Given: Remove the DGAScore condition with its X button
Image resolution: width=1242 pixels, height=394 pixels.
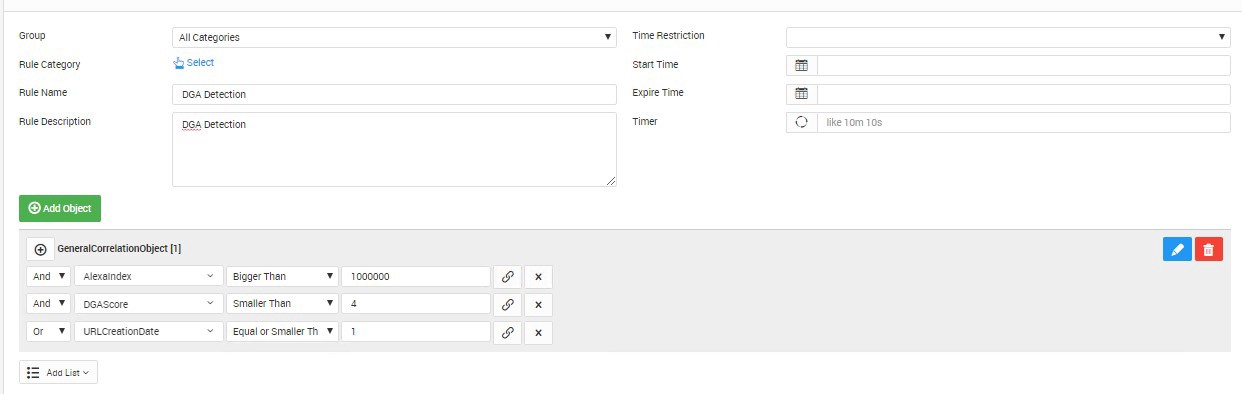Looking at the screenshot, I should point(538,304).
